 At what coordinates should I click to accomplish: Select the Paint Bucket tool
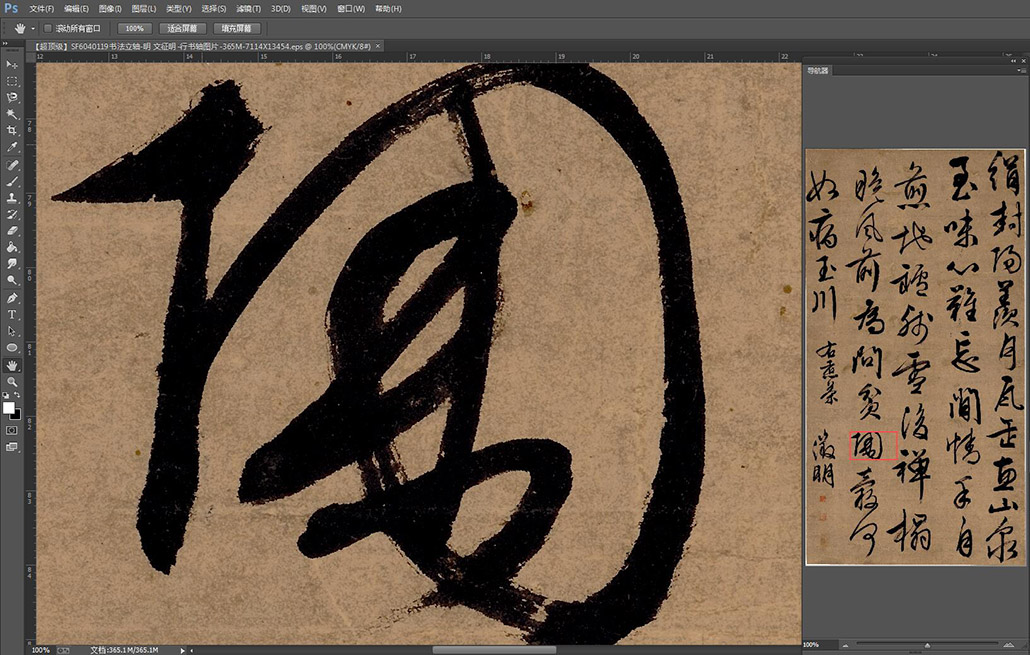point(12,248)
